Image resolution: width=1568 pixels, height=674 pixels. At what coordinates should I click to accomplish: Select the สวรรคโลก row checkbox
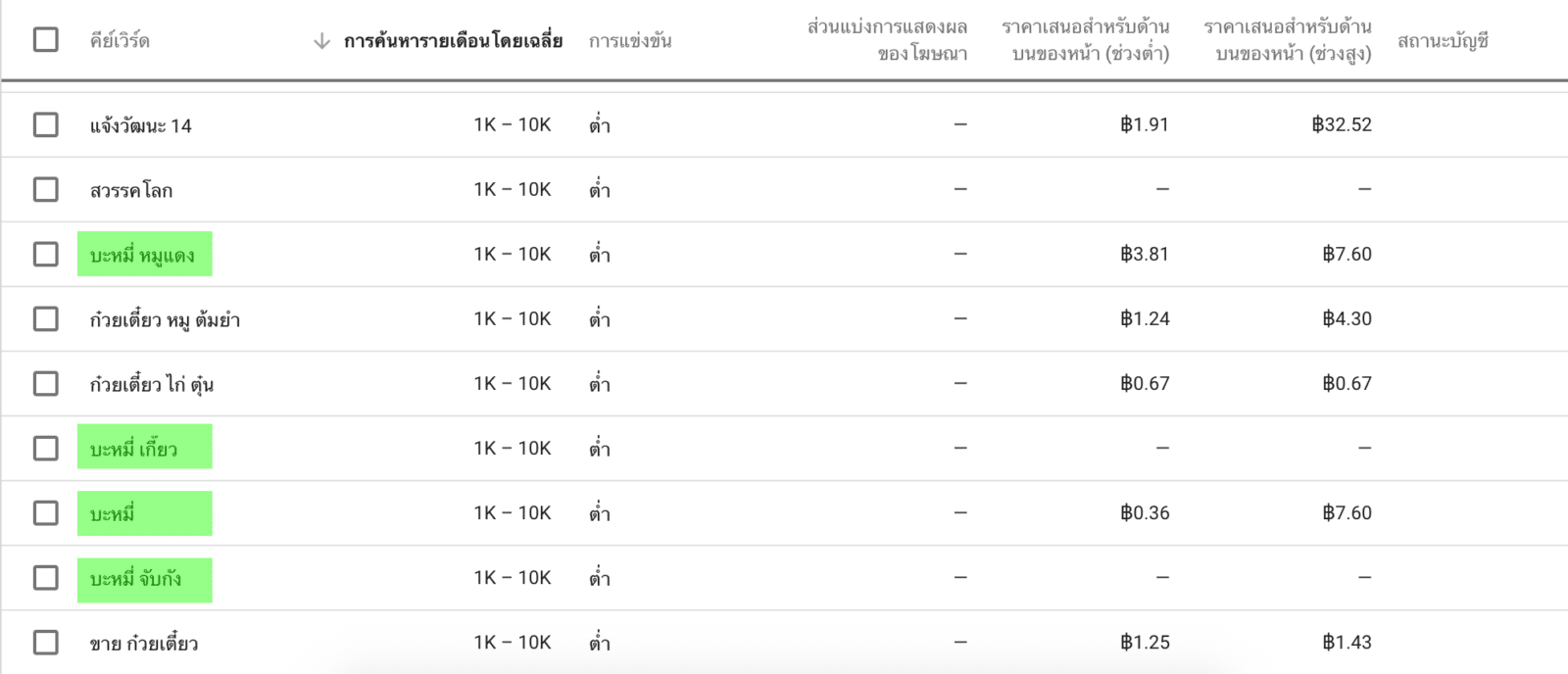coord(46,190)
